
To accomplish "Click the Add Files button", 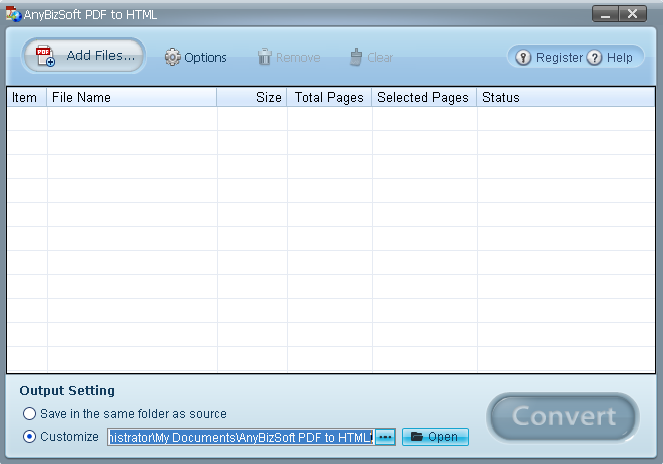I will coord(84,56).
